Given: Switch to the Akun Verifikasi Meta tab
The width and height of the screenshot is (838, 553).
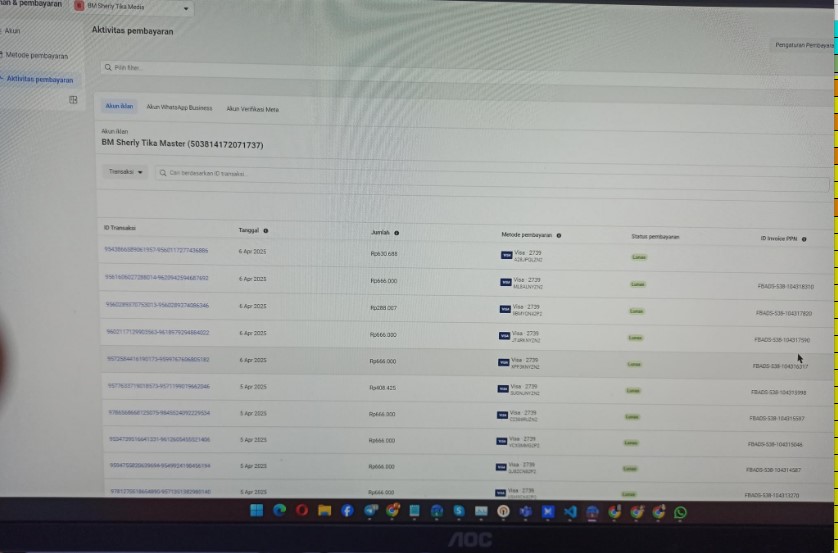Looking at the screenshot, I should click(252, 108).
